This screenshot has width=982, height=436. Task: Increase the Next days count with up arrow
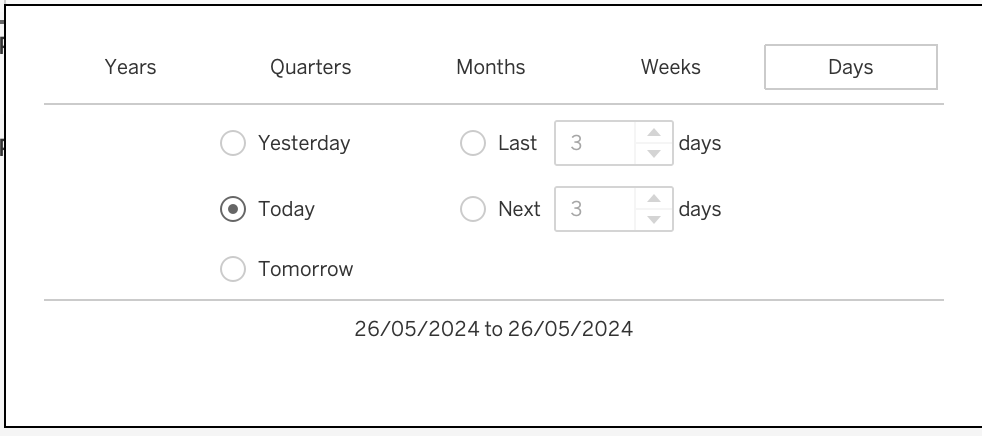(654, 199)
